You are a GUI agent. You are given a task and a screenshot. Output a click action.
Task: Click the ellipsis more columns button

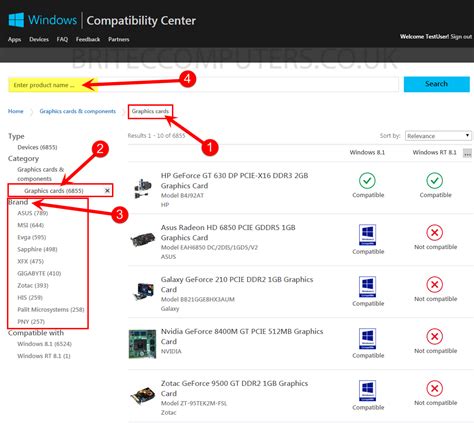[x=467, y=153]
